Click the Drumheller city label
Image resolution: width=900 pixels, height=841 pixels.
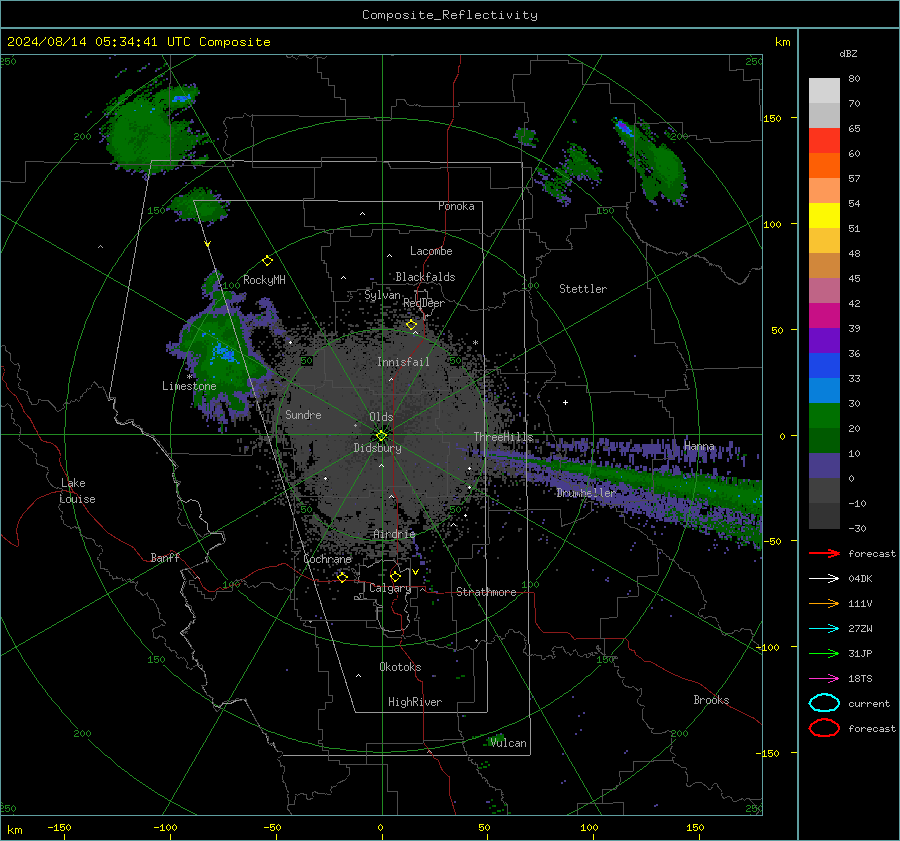pos(586,493)
